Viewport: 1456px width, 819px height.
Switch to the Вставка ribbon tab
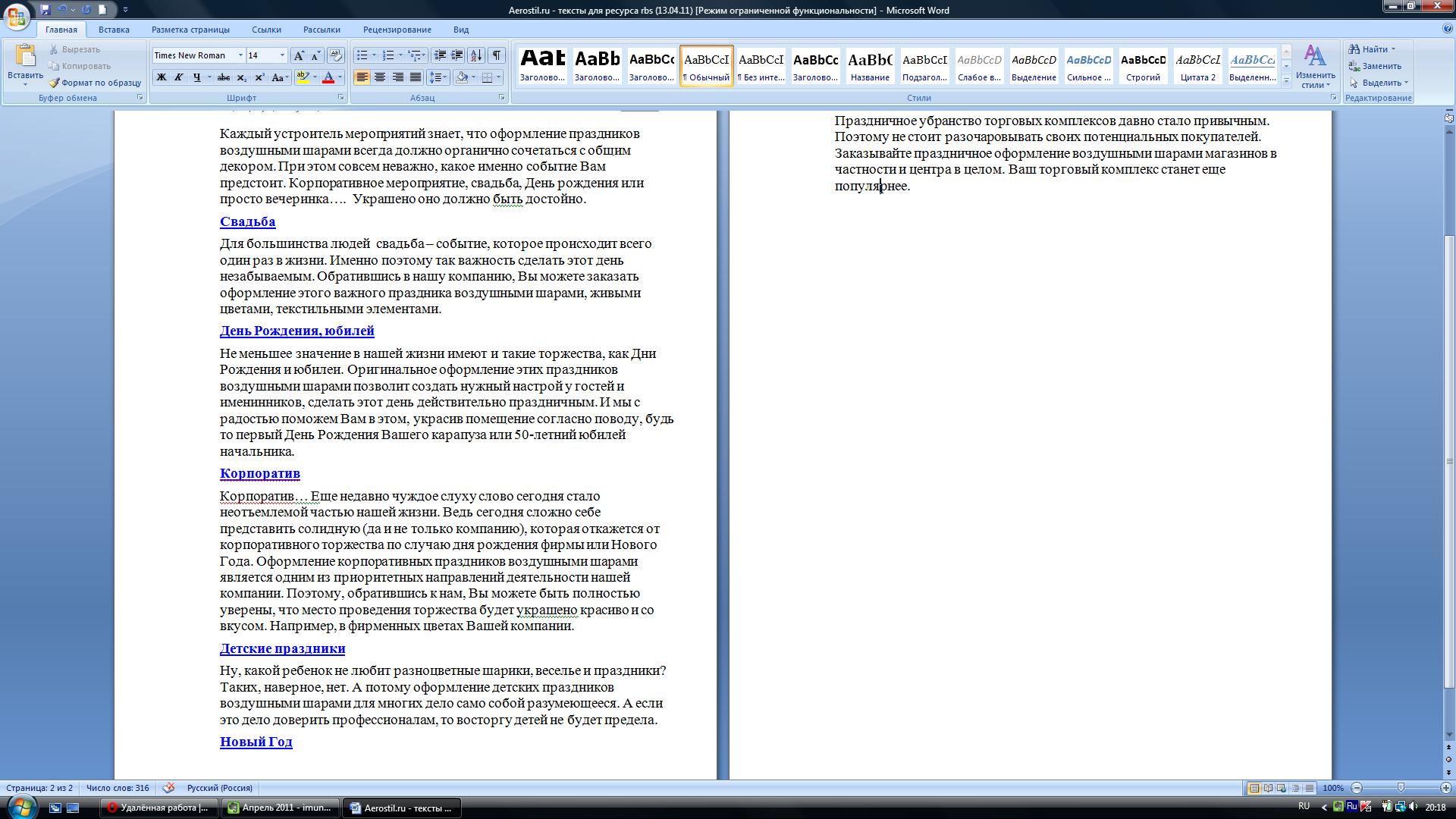[114, 30]
